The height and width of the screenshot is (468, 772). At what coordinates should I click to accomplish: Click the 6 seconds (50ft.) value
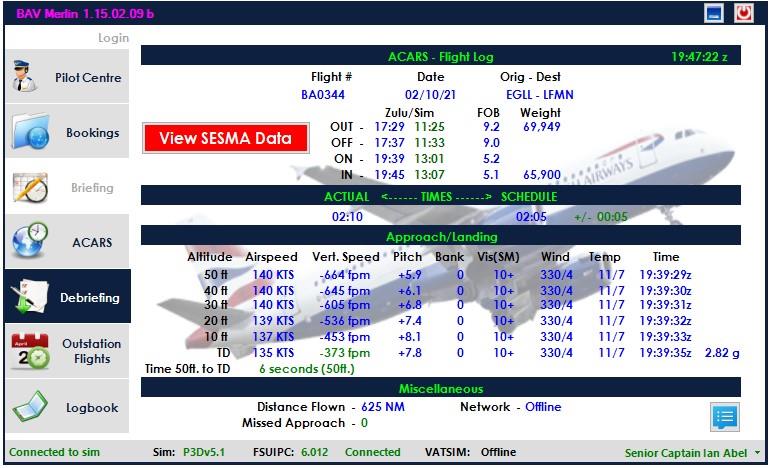tap(307, 369)
